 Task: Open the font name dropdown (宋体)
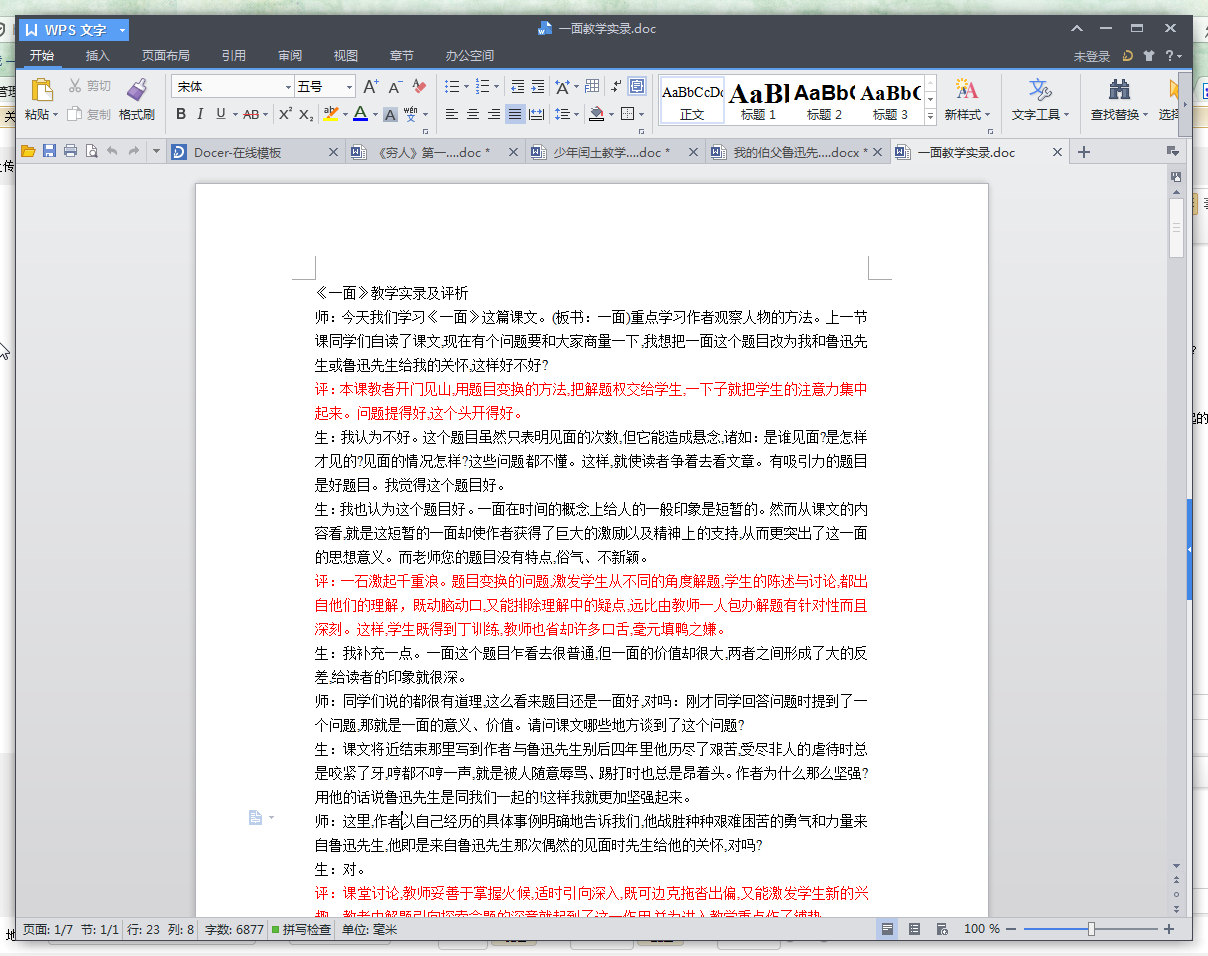(288, 87)
